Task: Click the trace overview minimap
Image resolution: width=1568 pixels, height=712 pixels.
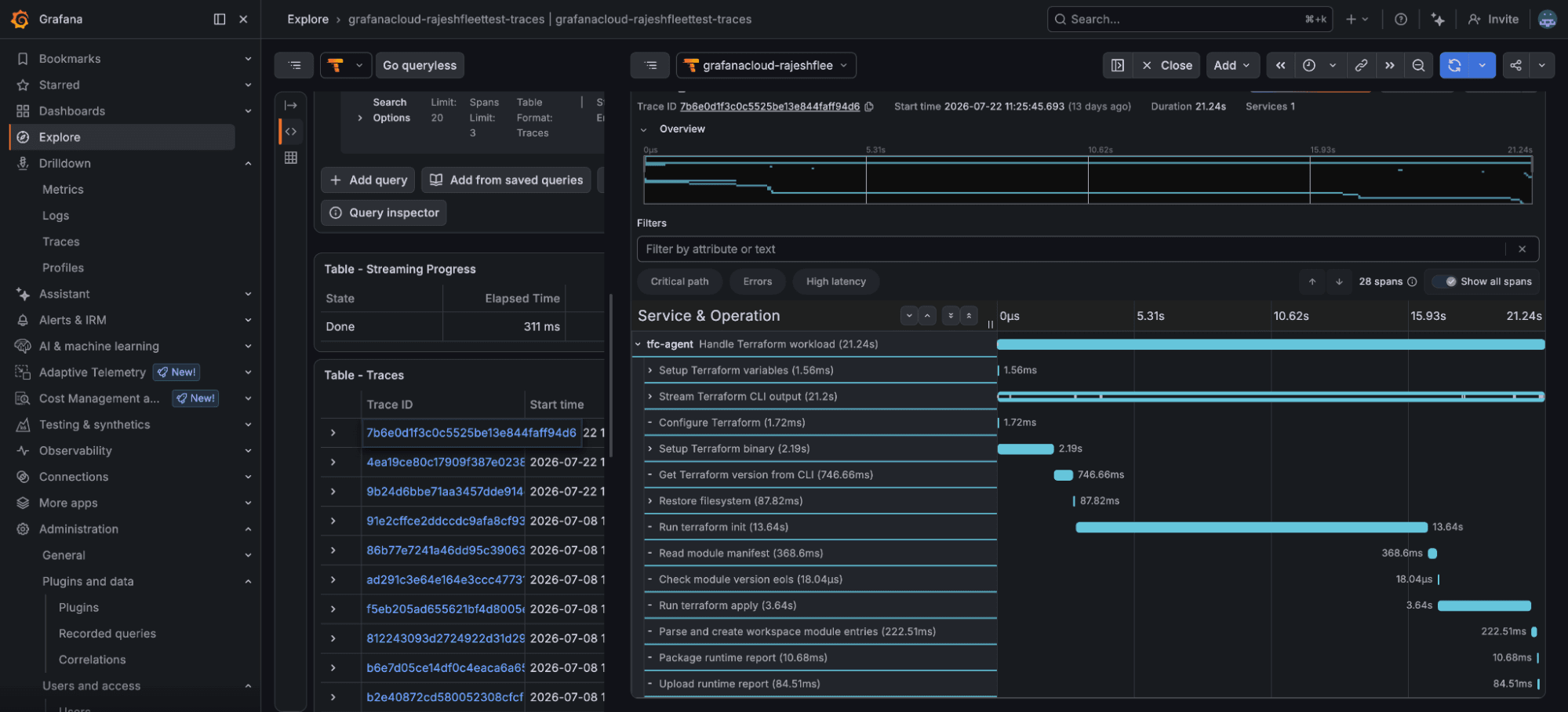Action: click(1087, 180)
